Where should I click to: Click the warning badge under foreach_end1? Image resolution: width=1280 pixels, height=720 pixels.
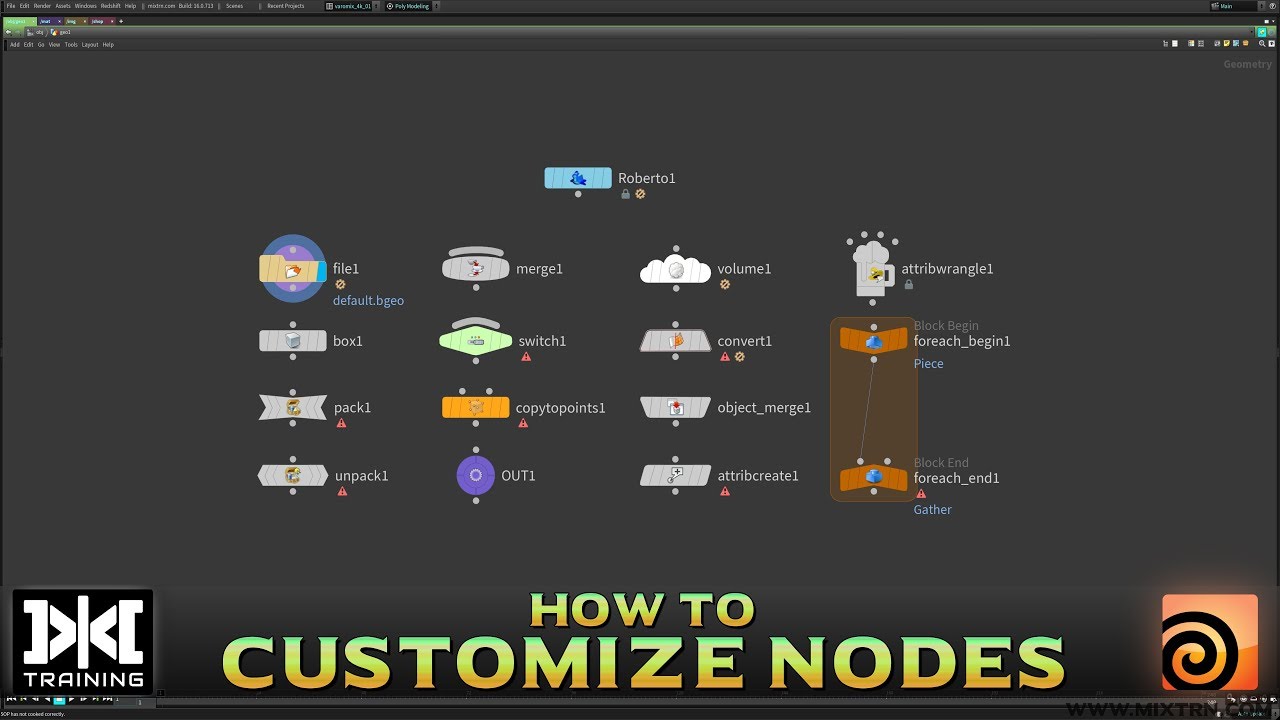tap(921, 493)
